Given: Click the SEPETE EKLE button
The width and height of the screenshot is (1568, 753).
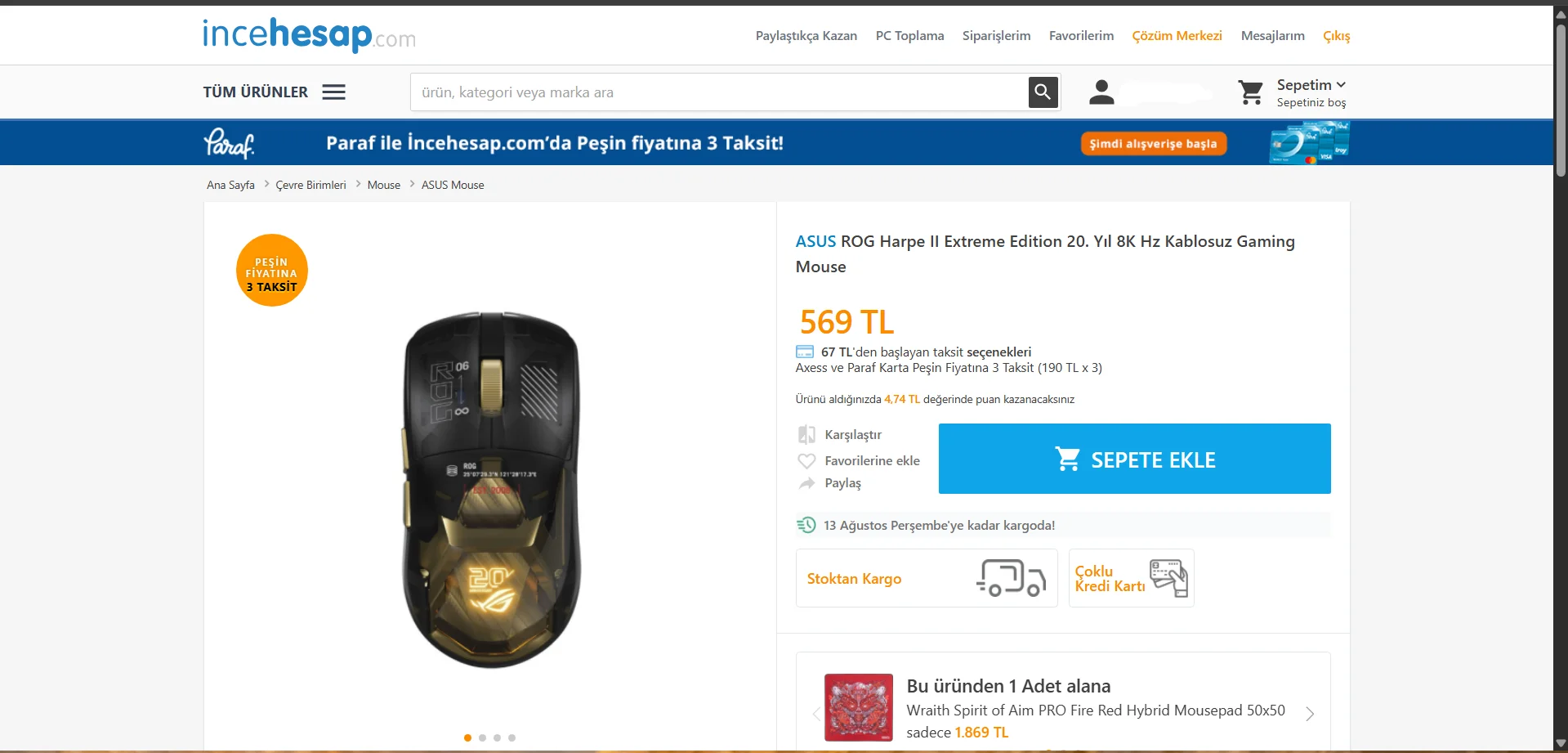Looking at the screenshot, I should tap(1134, 459).
